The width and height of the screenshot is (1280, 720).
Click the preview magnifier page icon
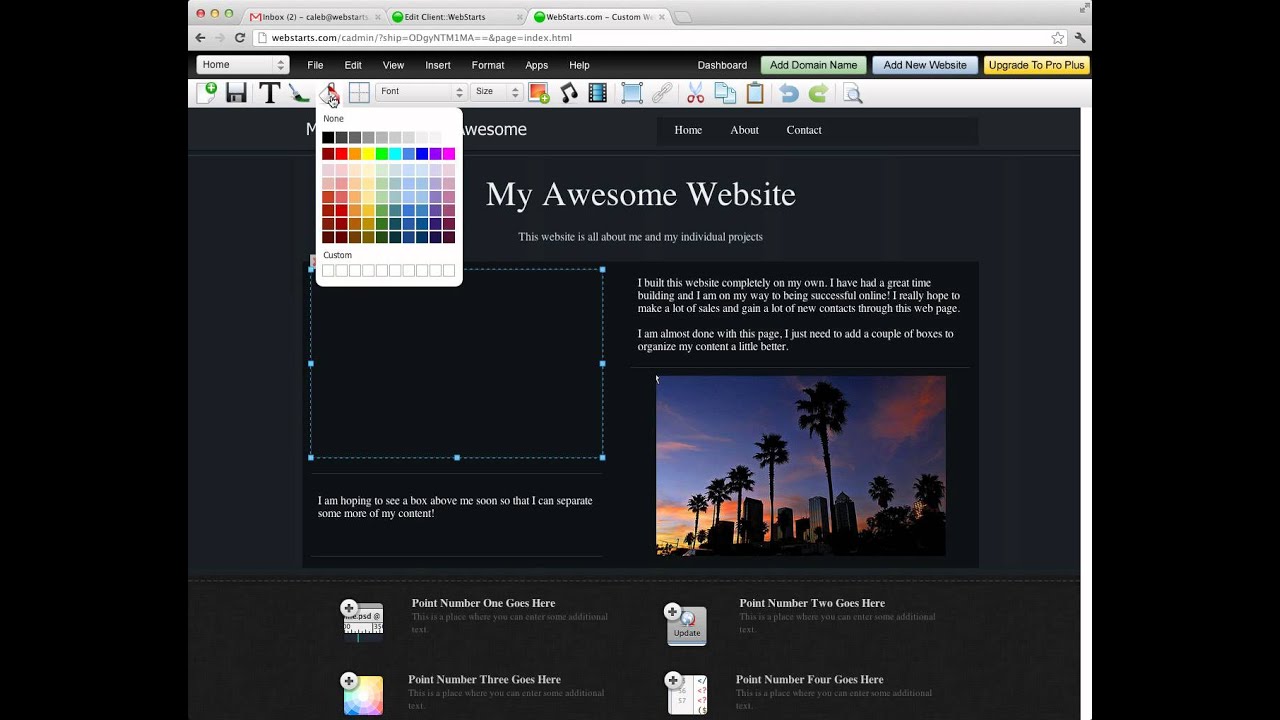coord(852,93)
